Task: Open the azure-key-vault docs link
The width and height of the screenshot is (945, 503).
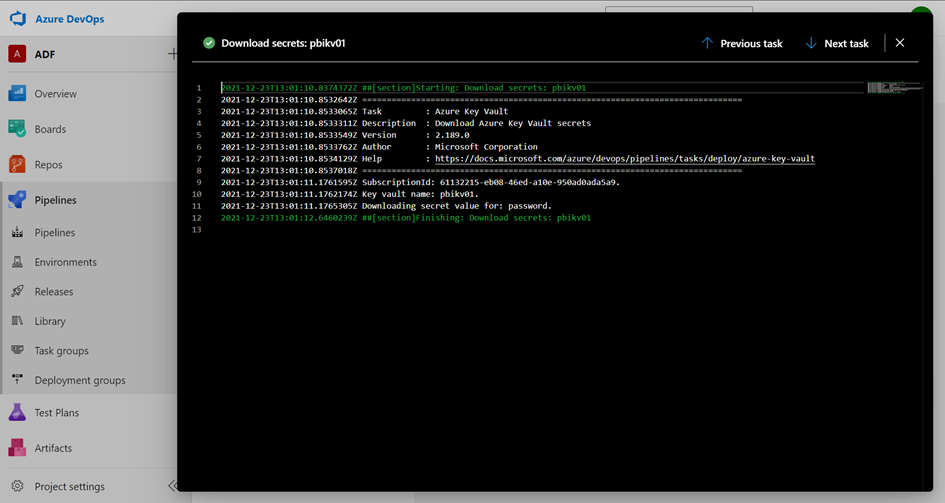Action: click(x=624, y=159)
